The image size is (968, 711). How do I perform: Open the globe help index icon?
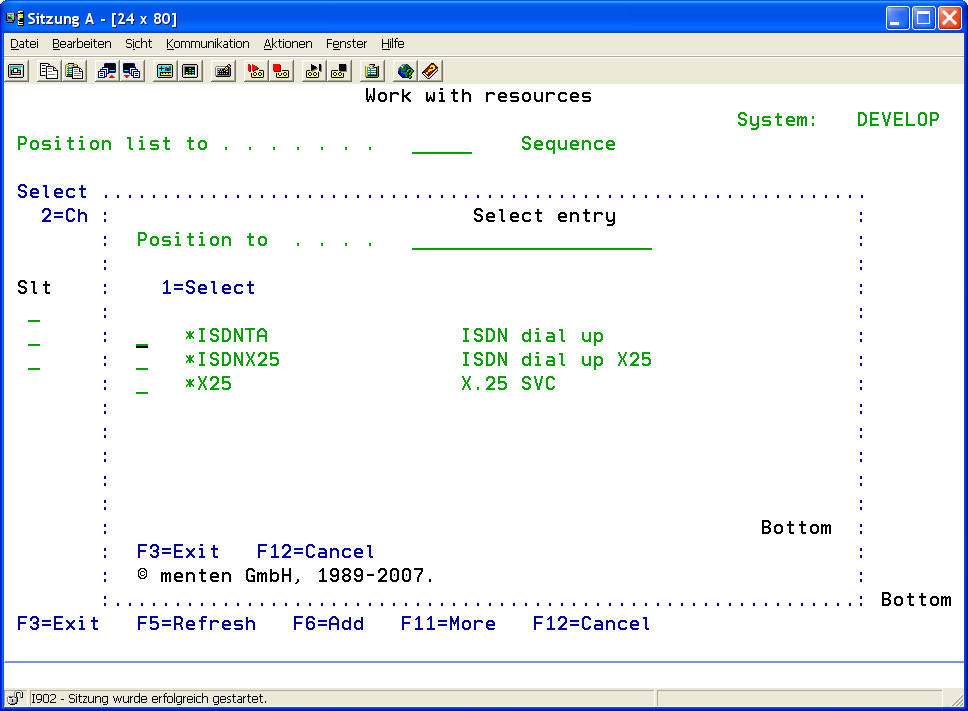(x=405, y=71)
